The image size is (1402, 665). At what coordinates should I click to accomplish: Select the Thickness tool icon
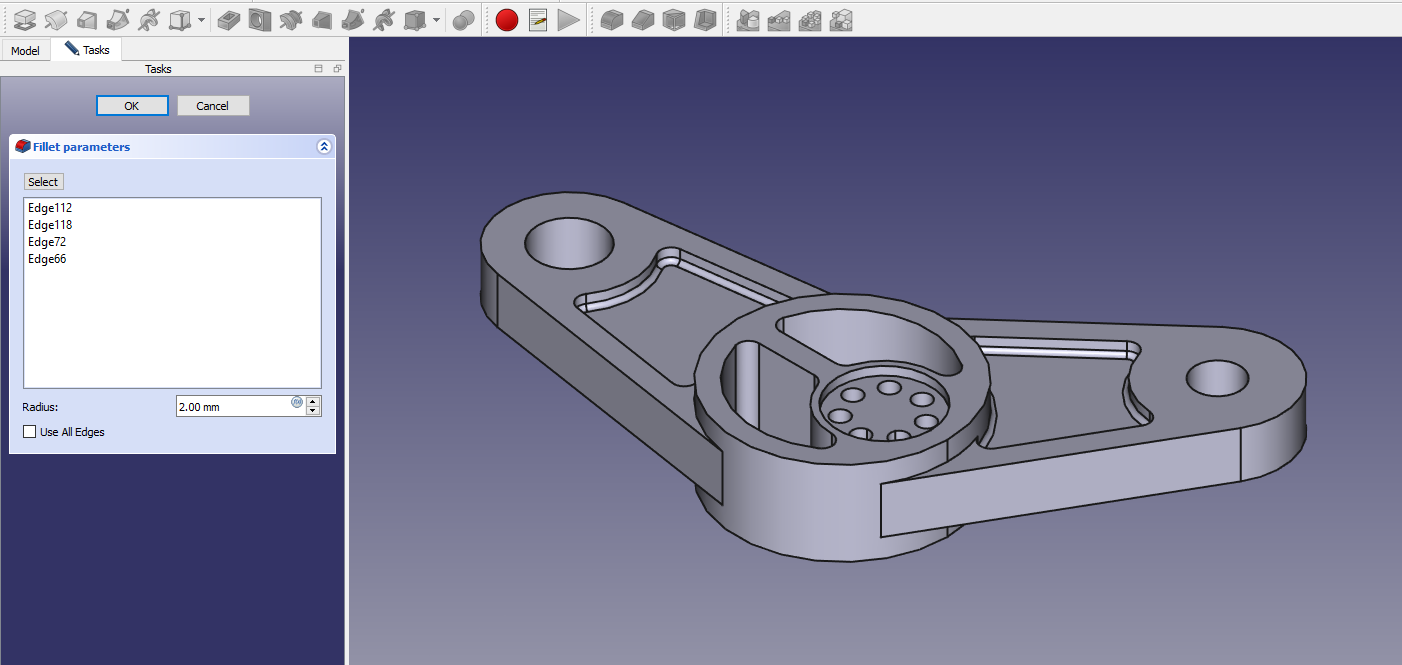[x=705, y=19]
